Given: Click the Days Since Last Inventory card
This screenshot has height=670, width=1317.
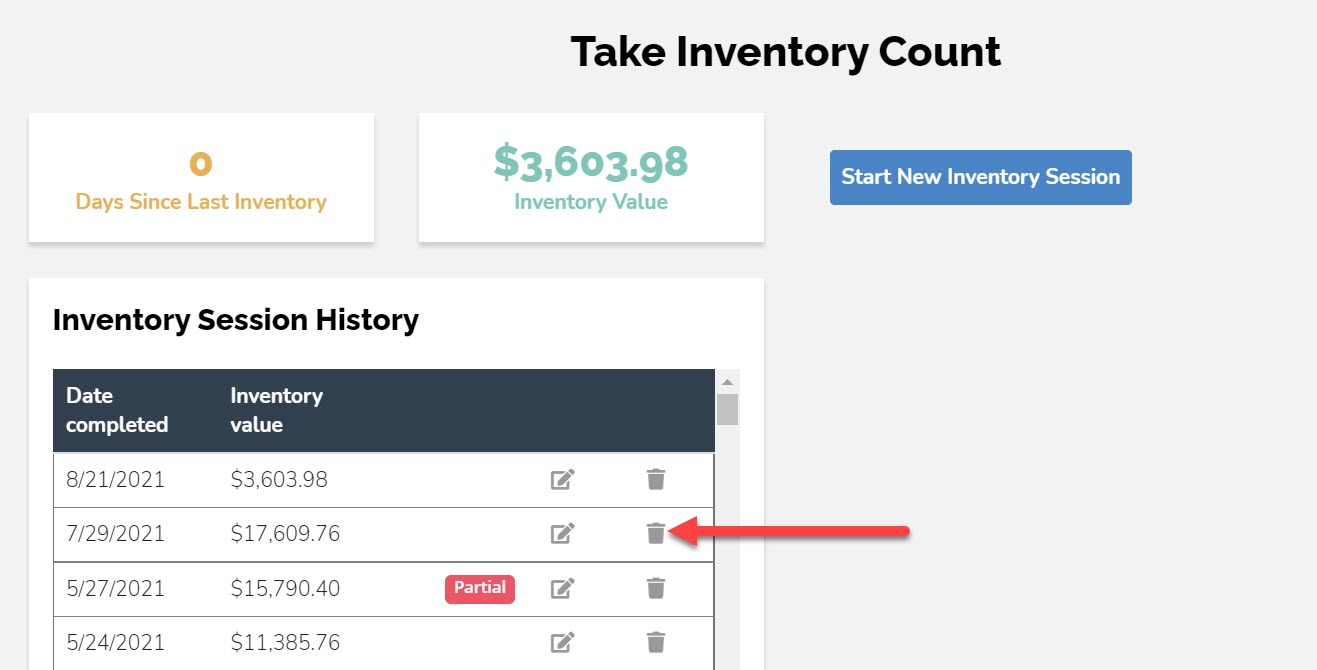Looking at the screenshot, I should [x=201, y=177].
